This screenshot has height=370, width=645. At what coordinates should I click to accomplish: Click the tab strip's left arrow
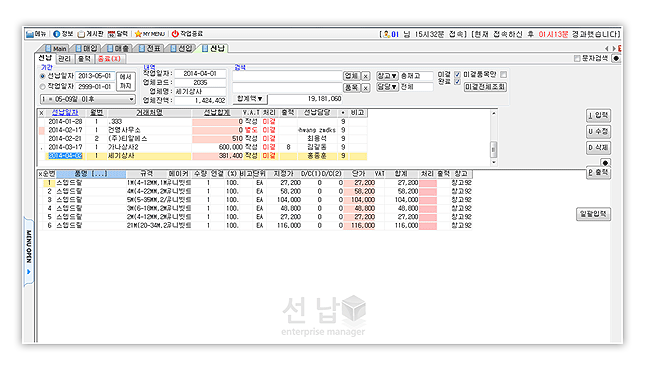coord(607,49)
